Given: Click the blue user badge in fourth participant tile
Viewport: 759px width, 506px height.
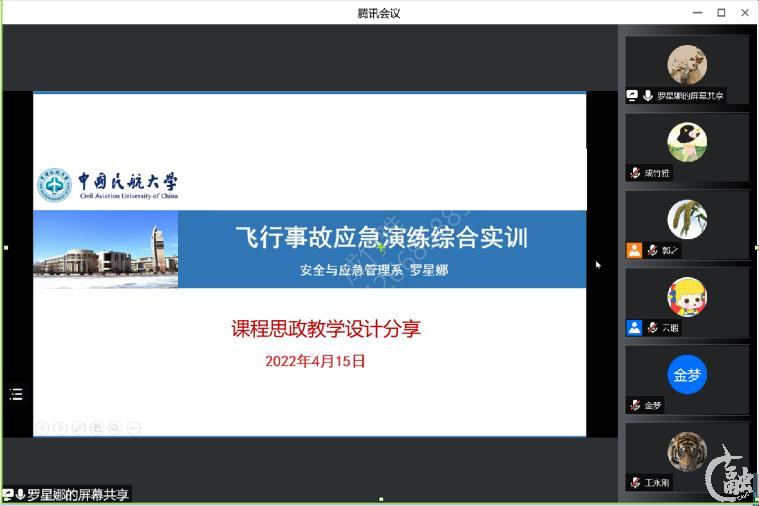Looking at the screenshot, I should (634, 327).
